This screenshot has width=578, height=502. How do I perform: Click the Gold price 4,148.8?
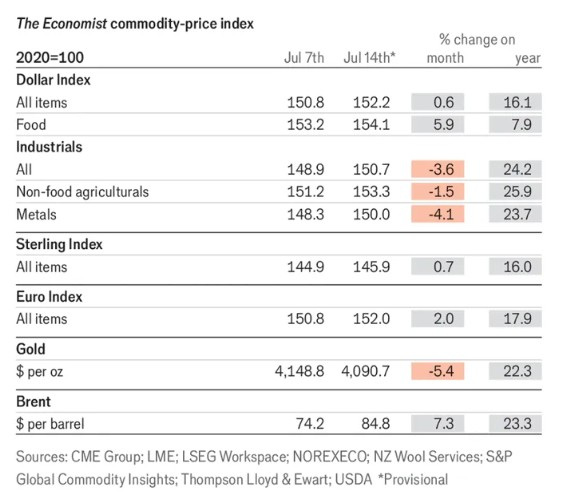point(299,371)
